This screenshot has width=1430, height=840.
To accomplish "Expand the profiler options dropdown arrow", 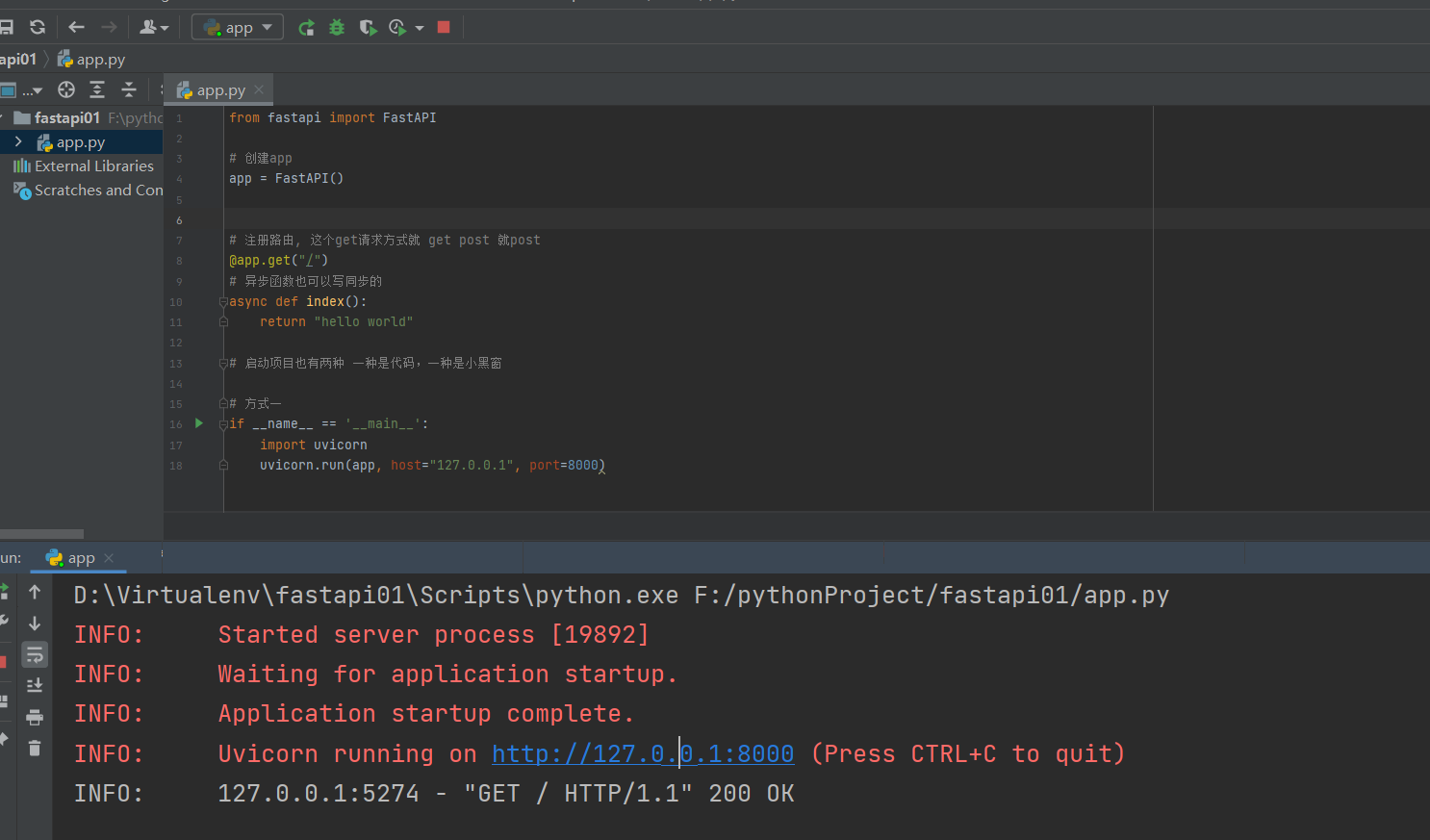I will coord(420,28).
